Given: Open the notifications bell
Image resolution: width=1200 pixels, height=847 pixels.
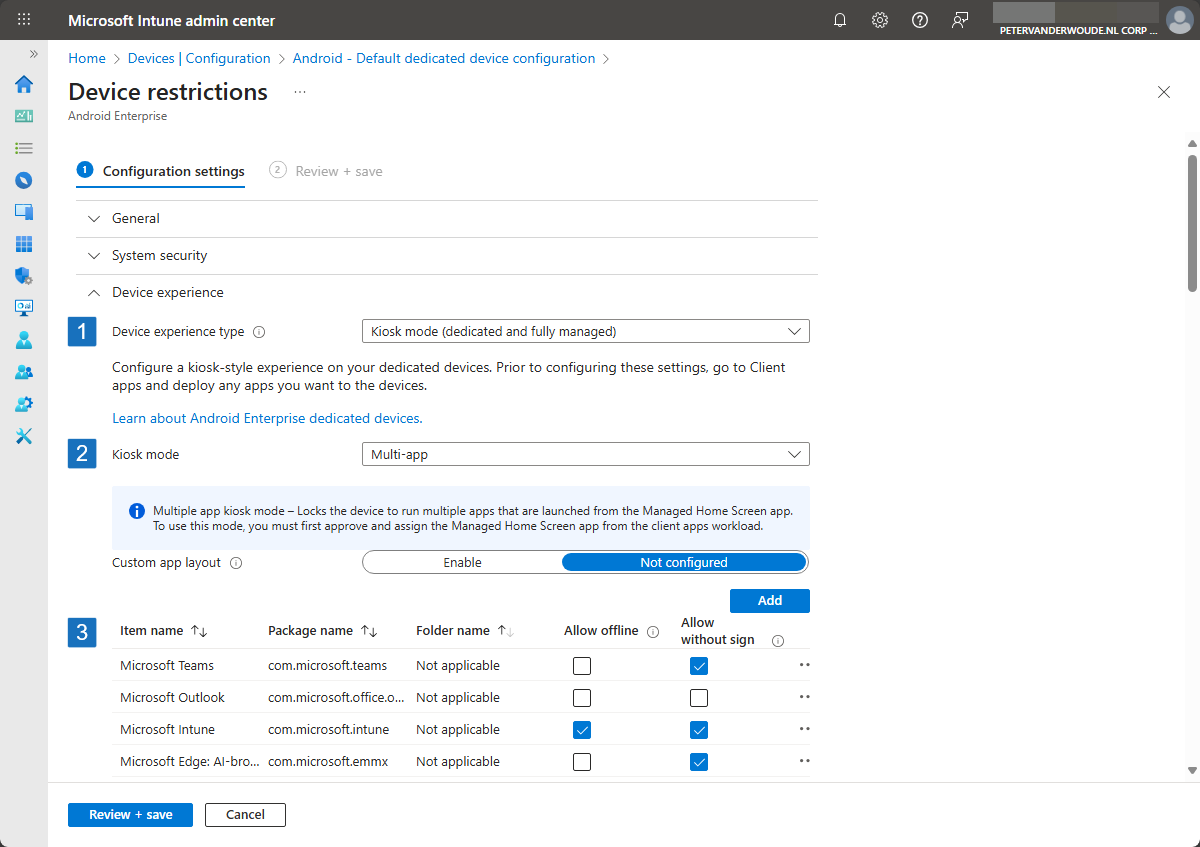Looking at the screenshot, I should (x=840, y=20).
